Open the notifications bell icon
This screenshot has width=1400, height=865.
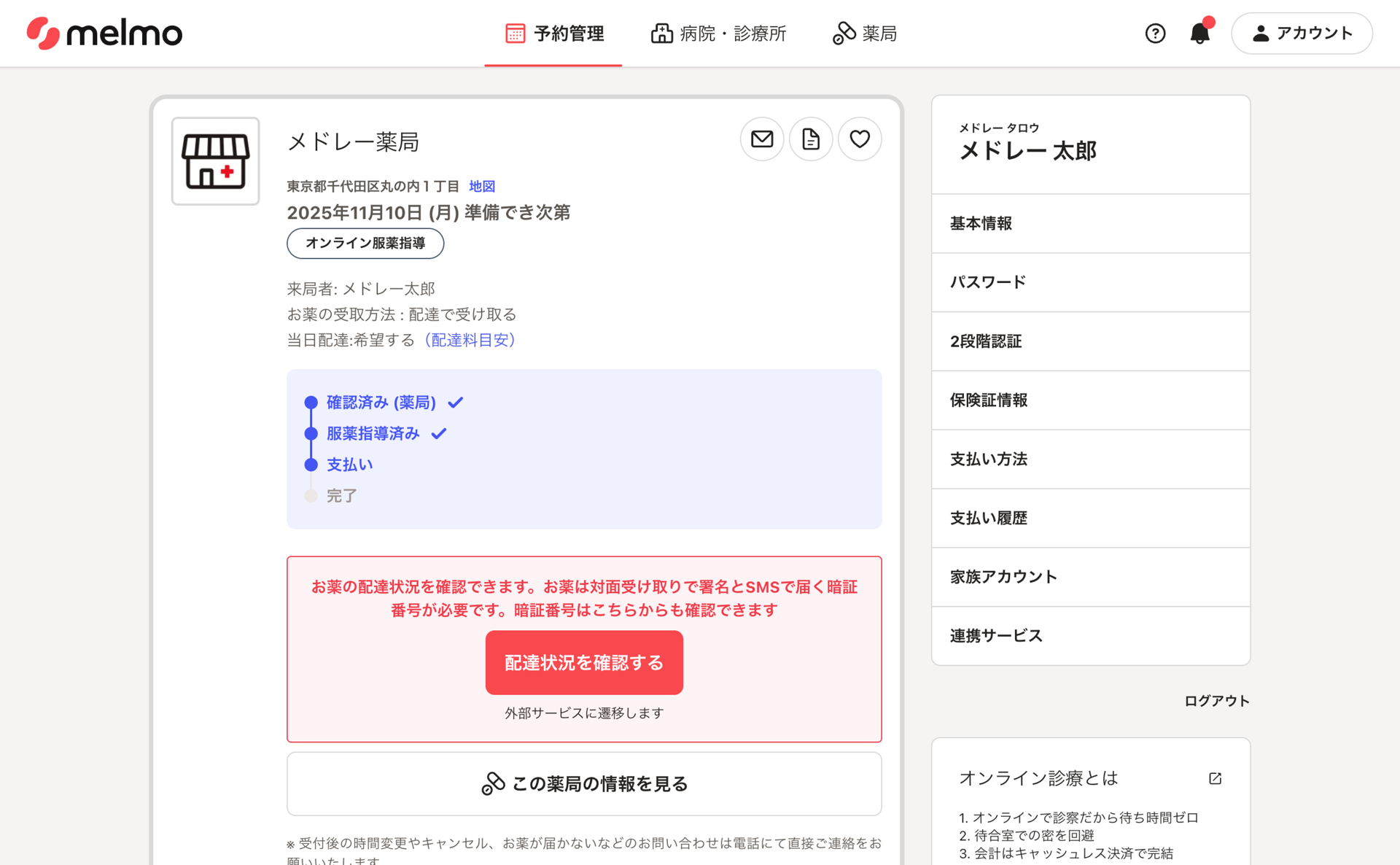(x=1199, y=33)
